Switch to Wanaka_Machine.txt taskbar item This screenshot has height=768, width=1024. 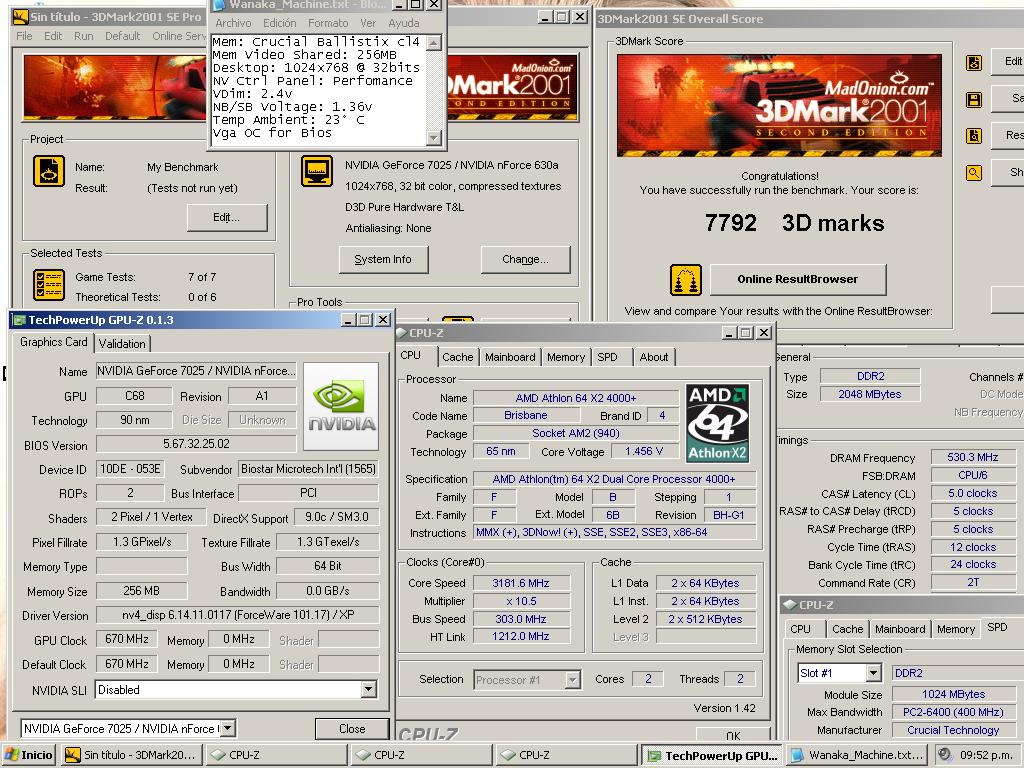pos(857,755)
